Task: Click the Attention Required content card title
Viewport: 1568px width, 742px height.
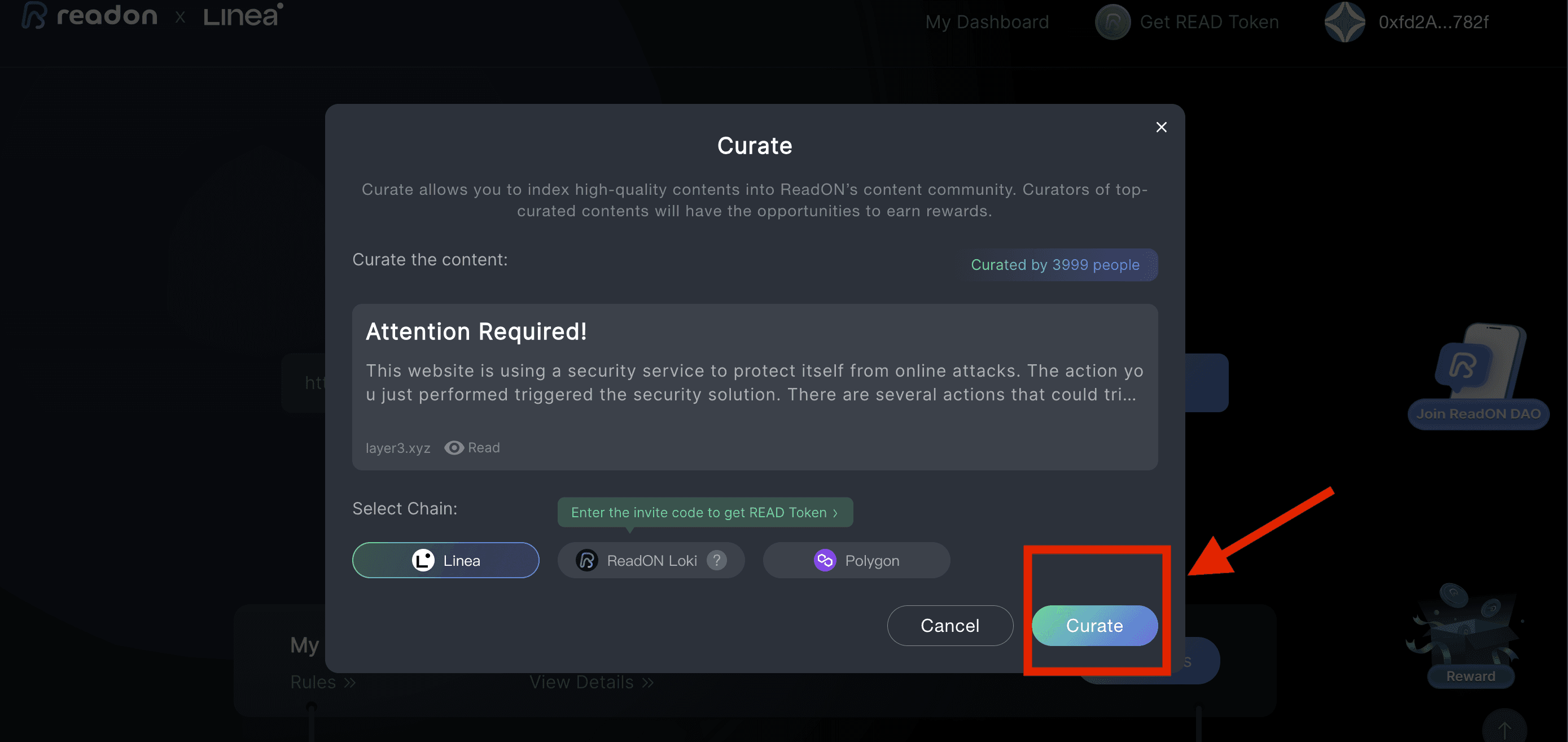Action: coord(476,331)
